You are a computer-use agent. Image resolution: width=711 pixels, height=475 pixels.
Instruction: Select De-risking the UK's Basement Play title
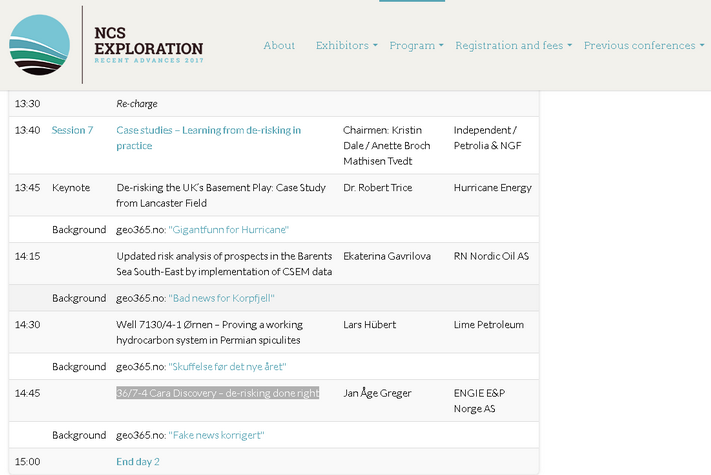(x=221, y=195)
